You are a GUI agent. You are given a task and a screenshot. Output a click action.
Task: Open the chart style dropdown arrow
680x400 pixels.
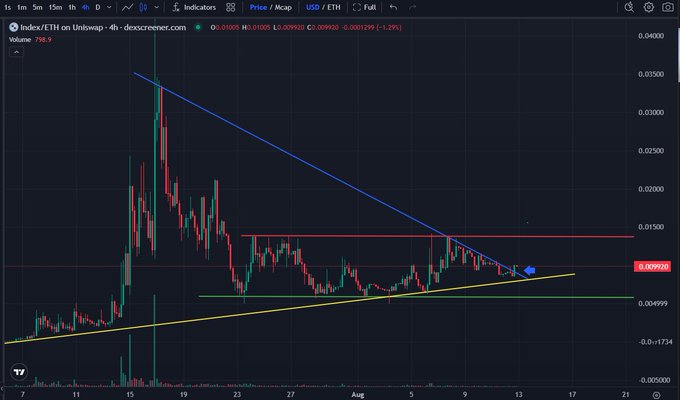click(157, 7)
